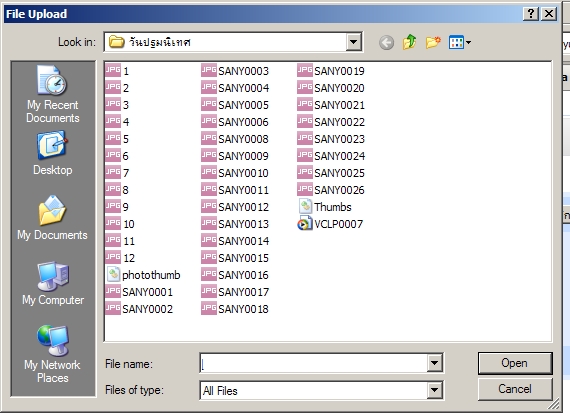The image size is (570, 416).
Task: Select JPG file named 8
Action: (x=117, y=189)
